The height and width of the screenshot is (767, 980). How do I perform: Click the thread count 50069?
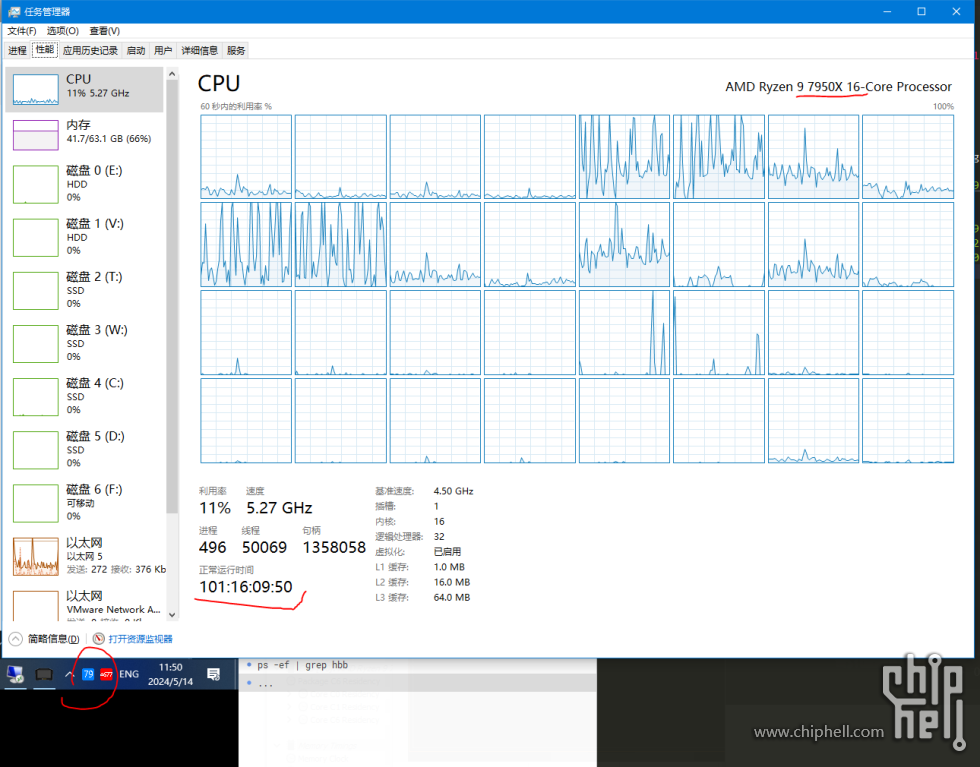point(264,548)
